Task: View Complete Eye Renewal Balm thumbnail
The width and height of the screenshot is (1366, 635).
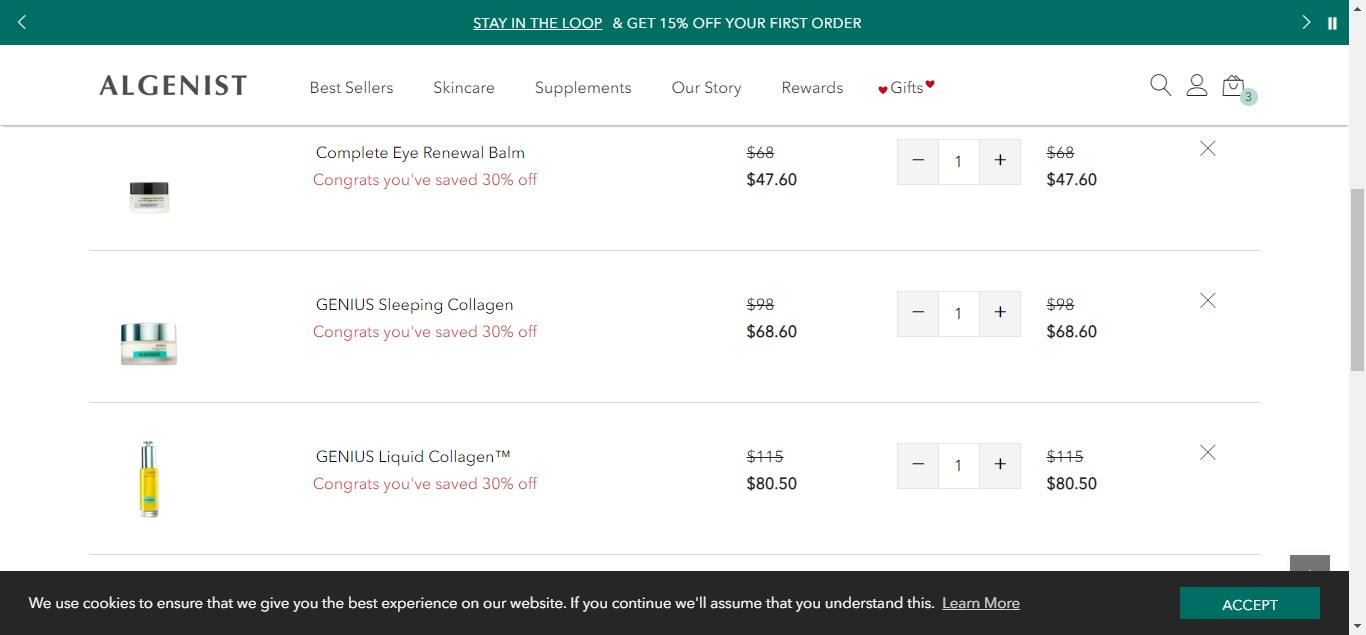Action: tap(149, 197)
